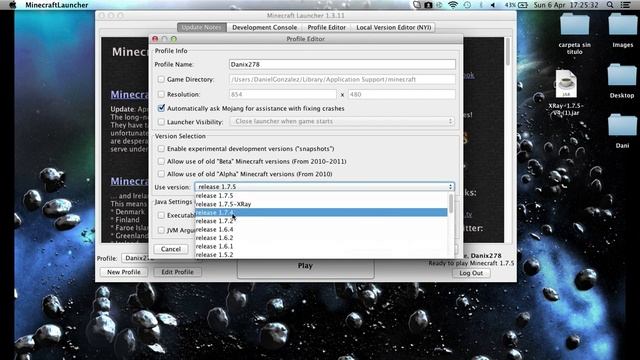The height and width of the screenshot is (360, 640).
Task: Open Spotlight search magnifier
Action: [610, 5]
